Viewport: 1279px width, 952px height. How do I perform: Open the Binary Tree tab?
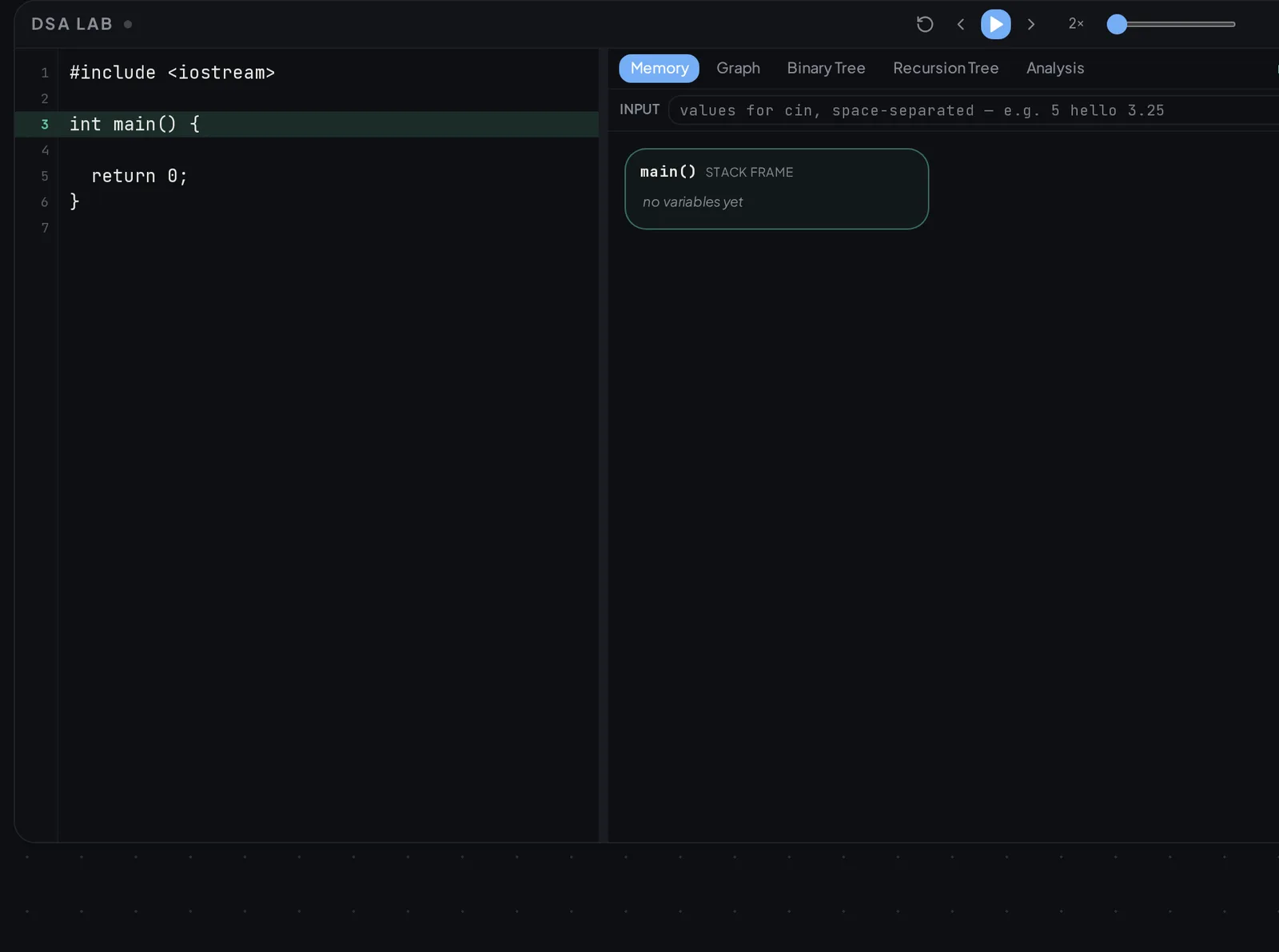click(x=826, y=68)
